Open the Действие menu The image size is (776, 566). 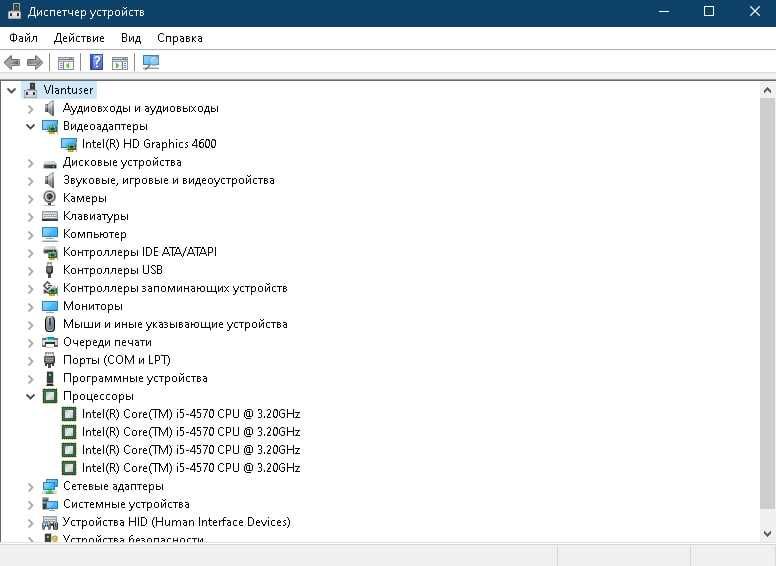[x=79, y=38]
